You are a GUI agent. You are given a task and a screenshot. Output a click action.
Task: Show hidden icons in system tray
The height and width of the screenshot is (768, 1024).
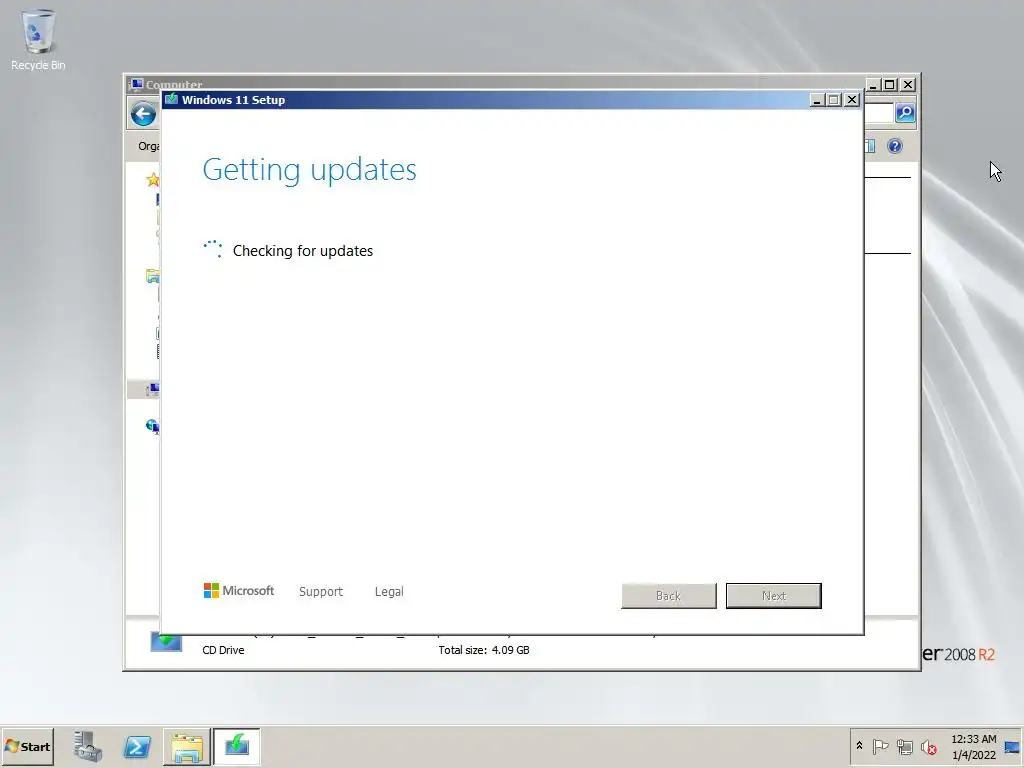859,746
